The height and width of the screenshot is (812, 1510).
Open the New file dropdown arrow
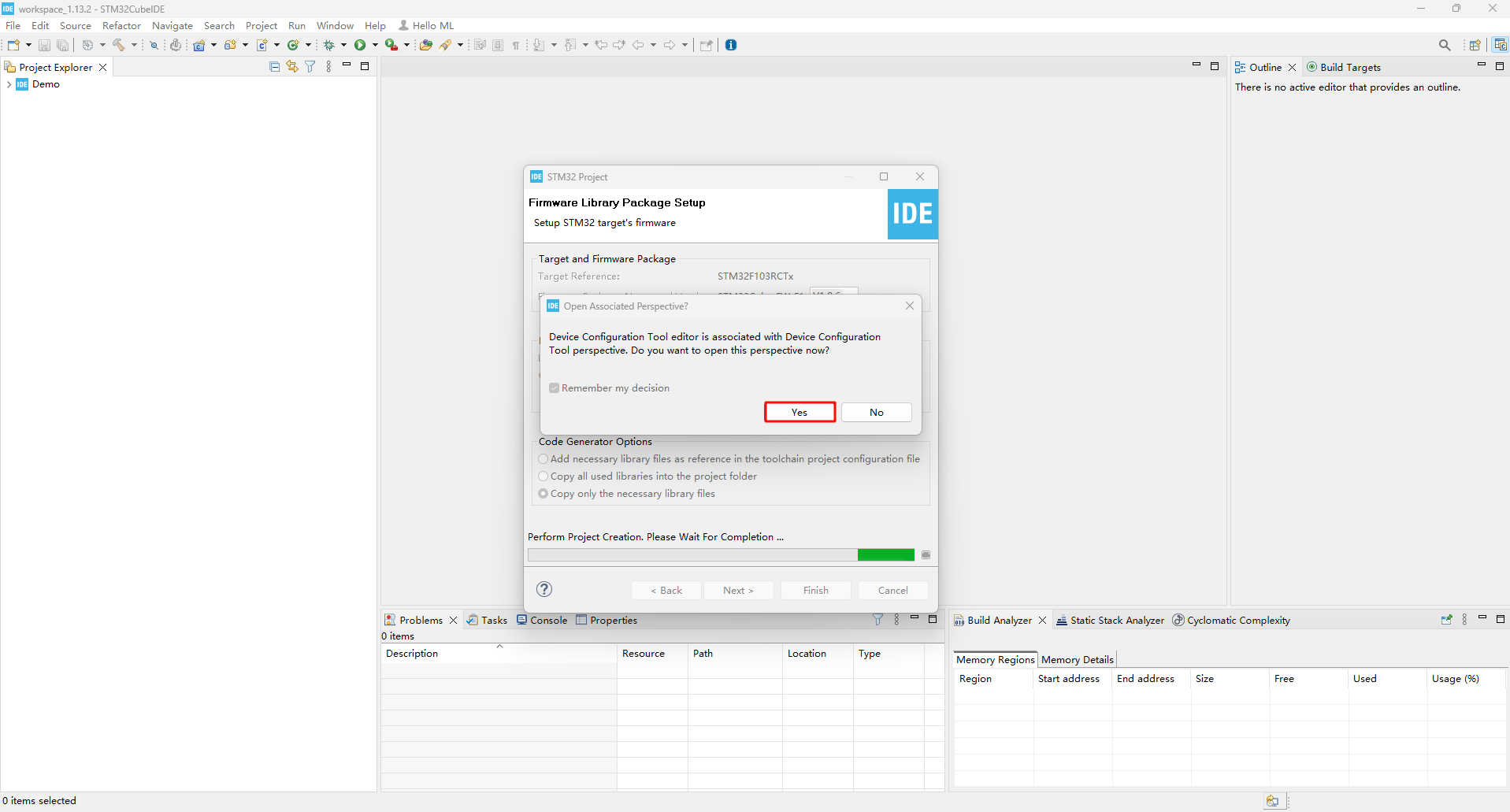pyautogui.click(x=28, y=45)
